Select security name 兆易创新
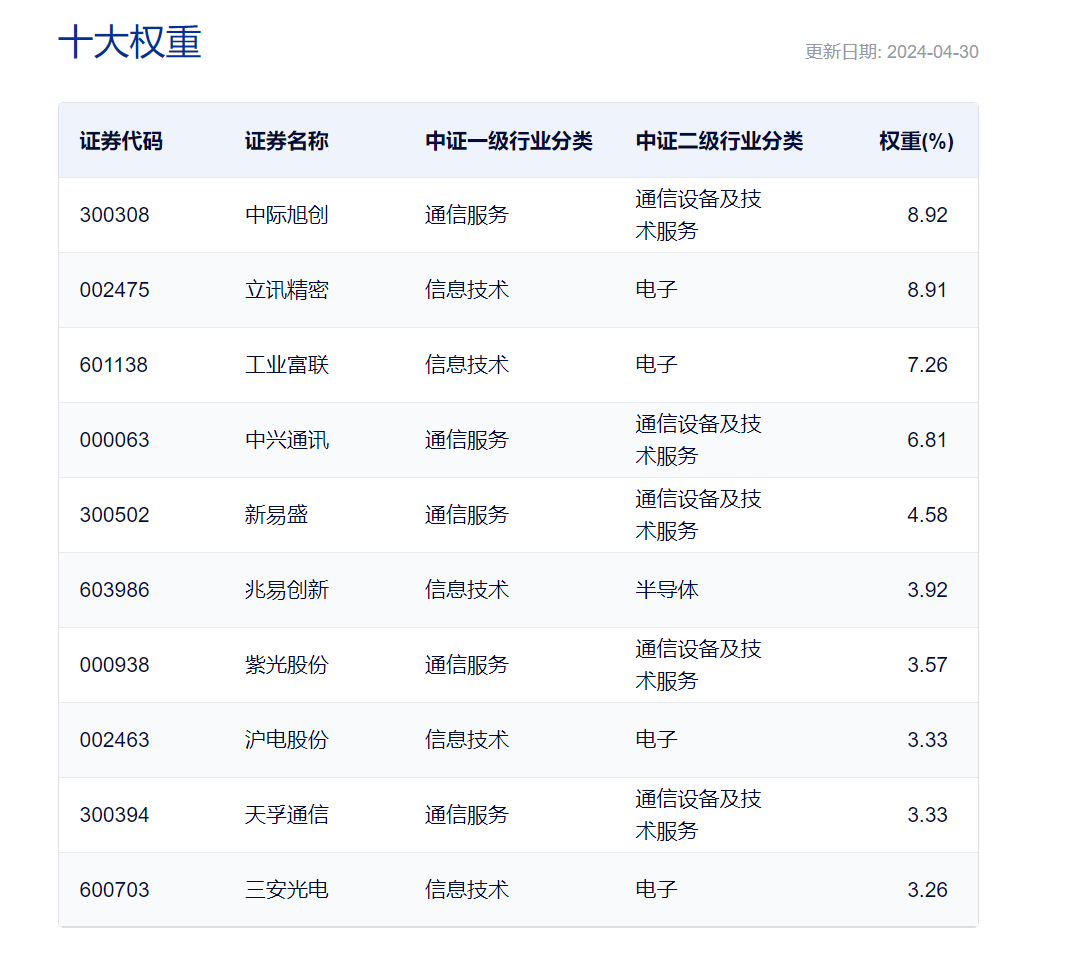Screen dimensions: 1080x968 click(x=287, y=590)
